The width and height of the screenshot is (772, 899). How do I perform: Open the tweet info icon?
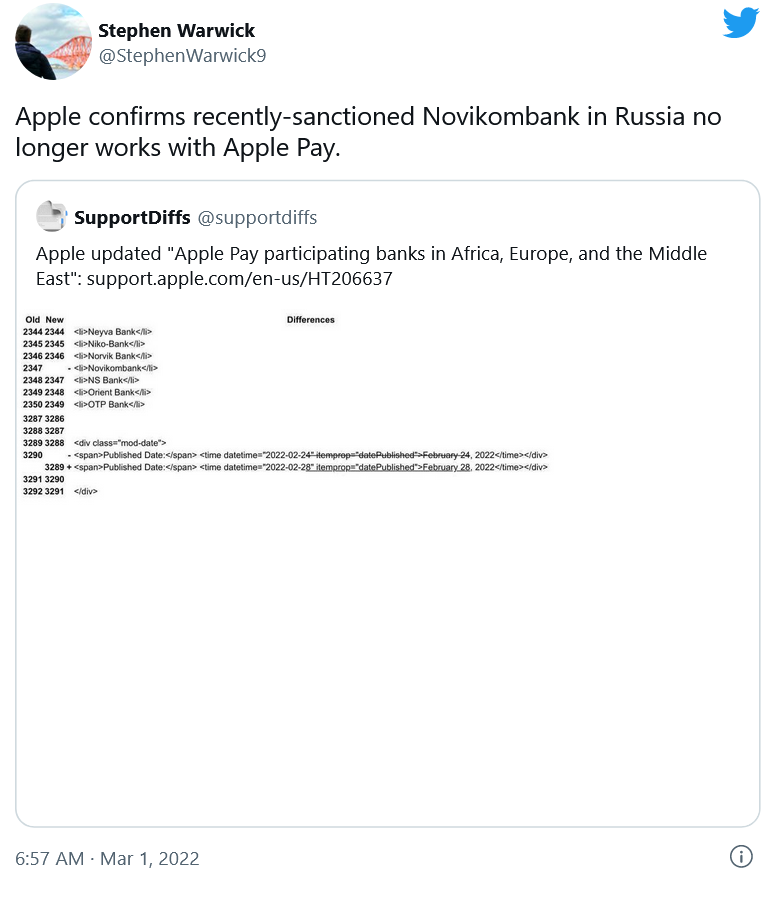[x=741, y=857]
